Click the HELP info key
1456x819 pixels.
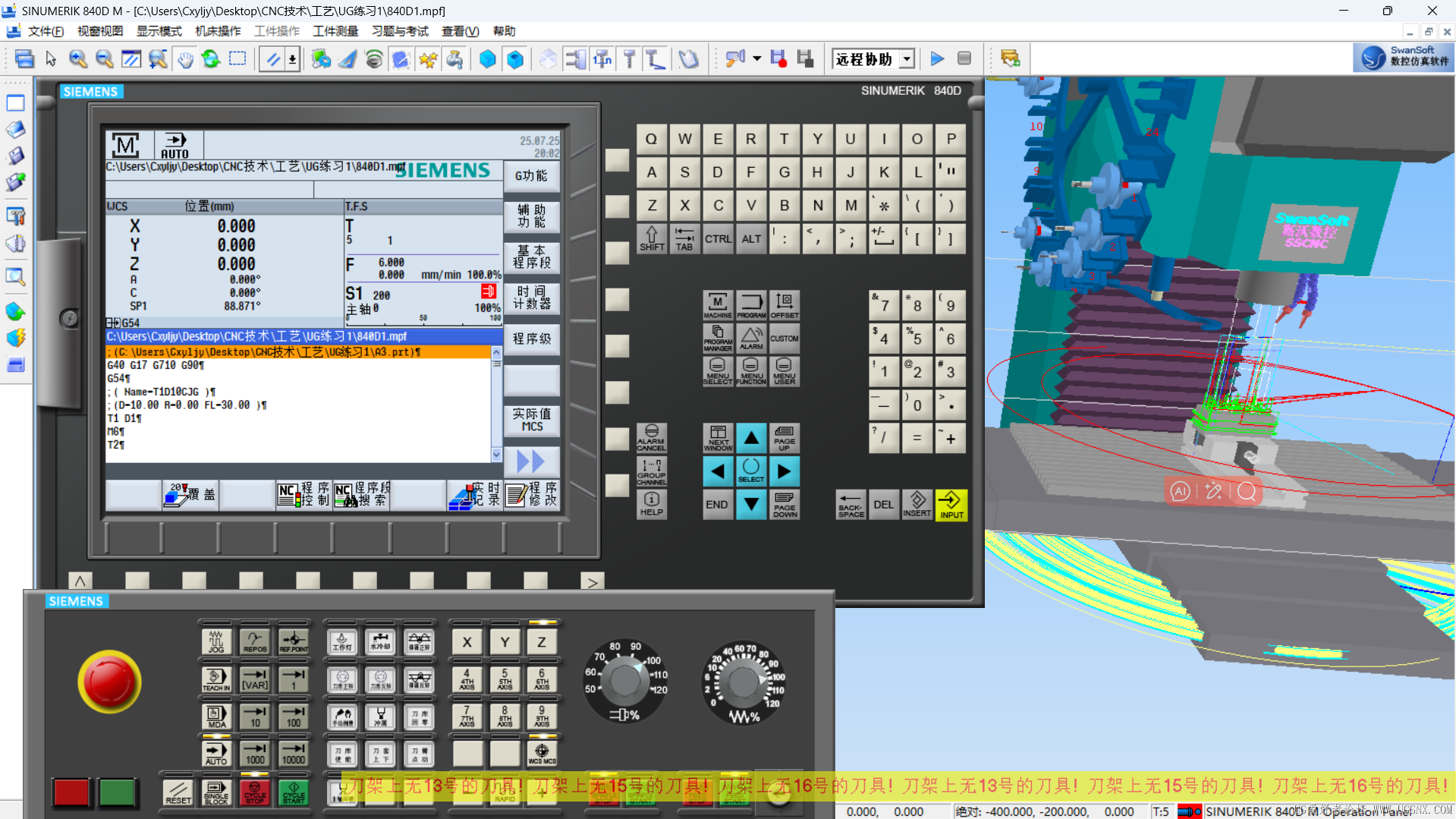point(651,504)
